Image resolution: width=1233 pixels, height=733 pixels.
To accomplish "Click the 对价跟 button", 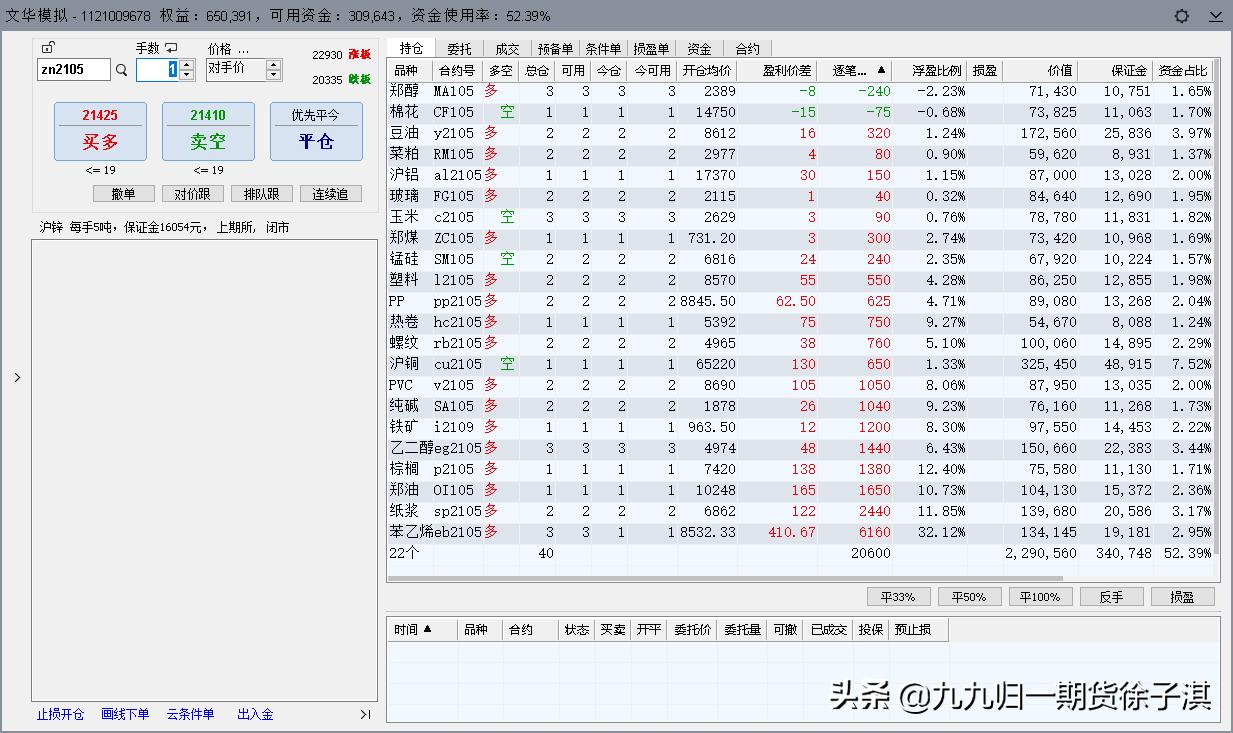I will [x=192, y=194].
